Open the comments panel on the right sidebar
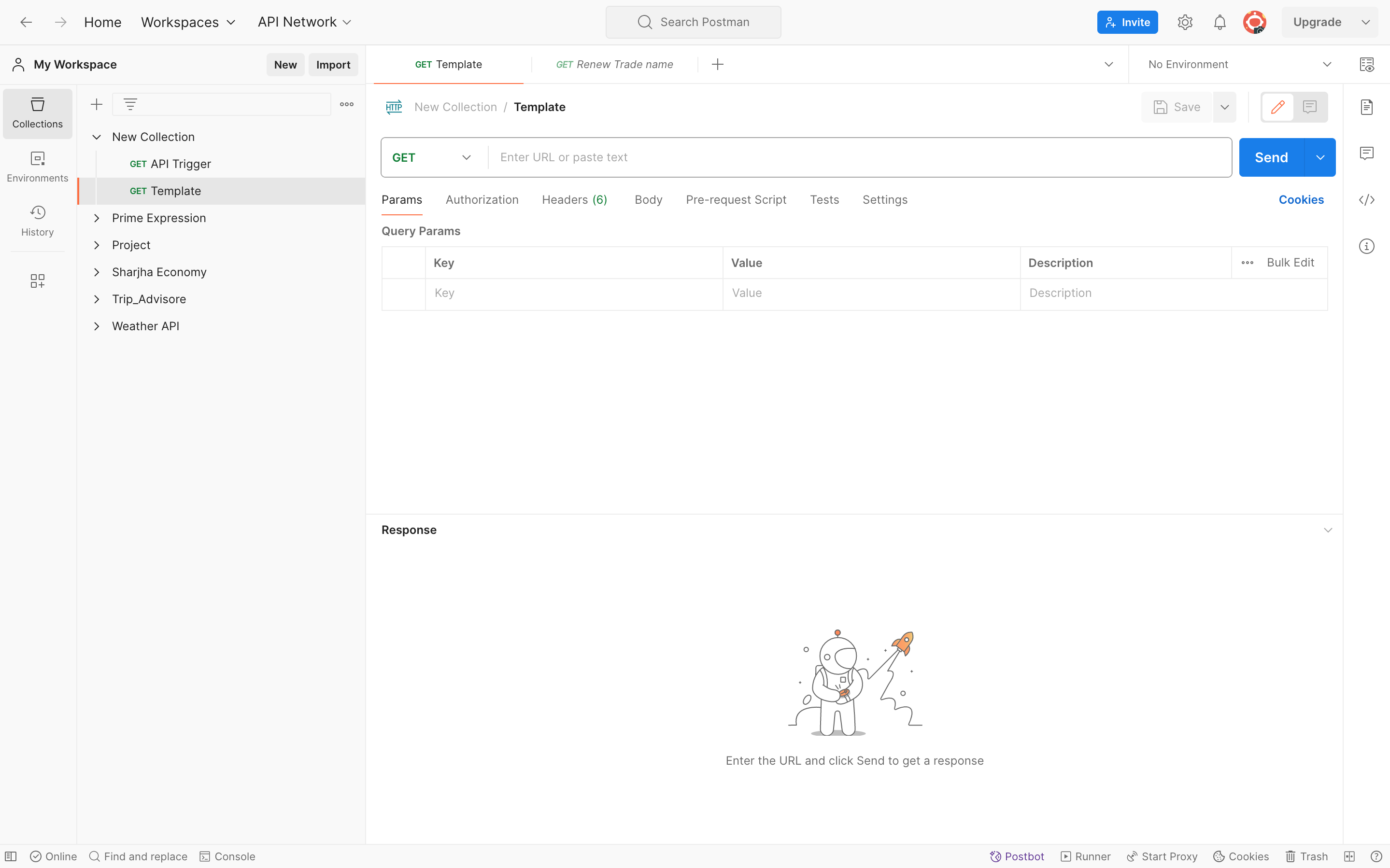 (x=1366, y=153)
